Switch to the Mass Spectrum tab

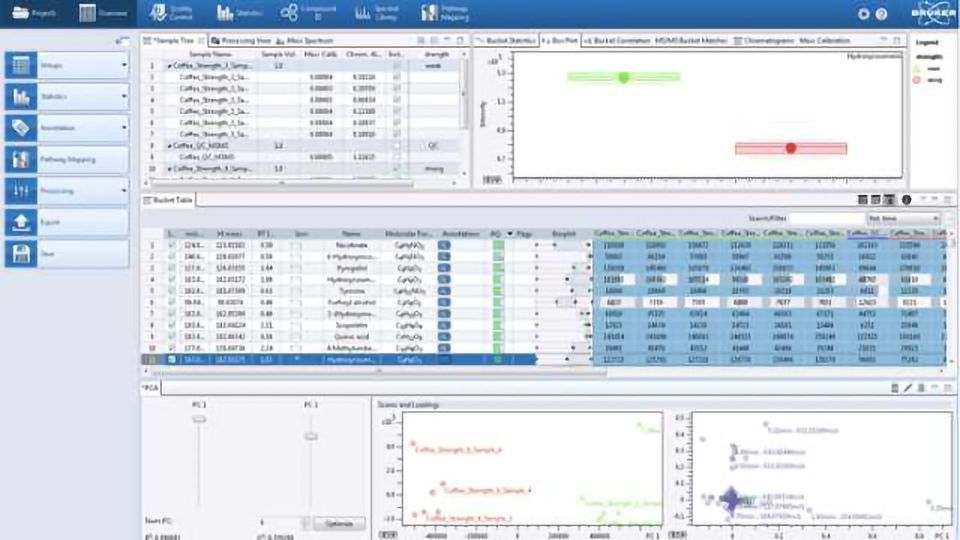click(304, 40)
